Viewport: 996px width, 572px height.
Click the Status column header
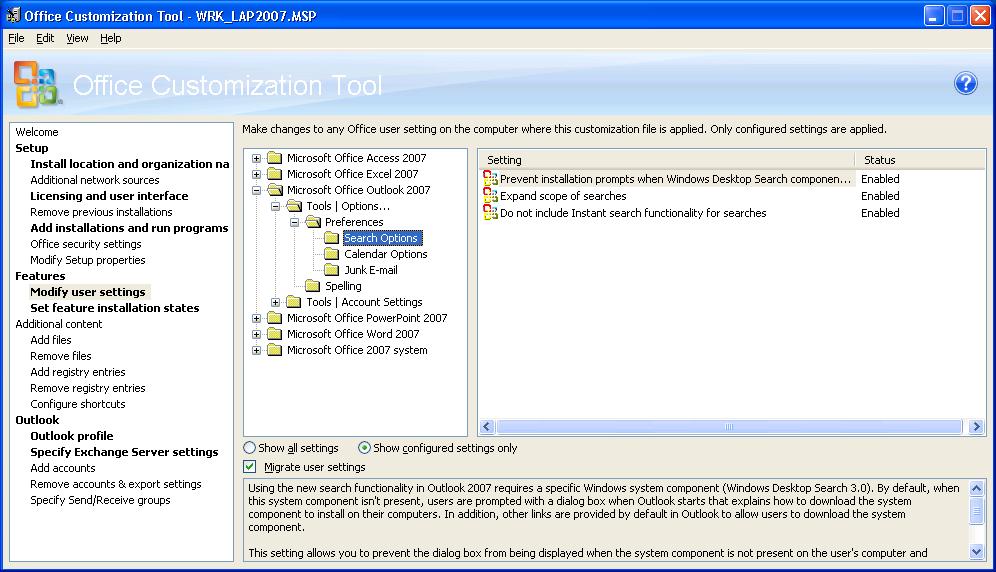click(920, 160)
